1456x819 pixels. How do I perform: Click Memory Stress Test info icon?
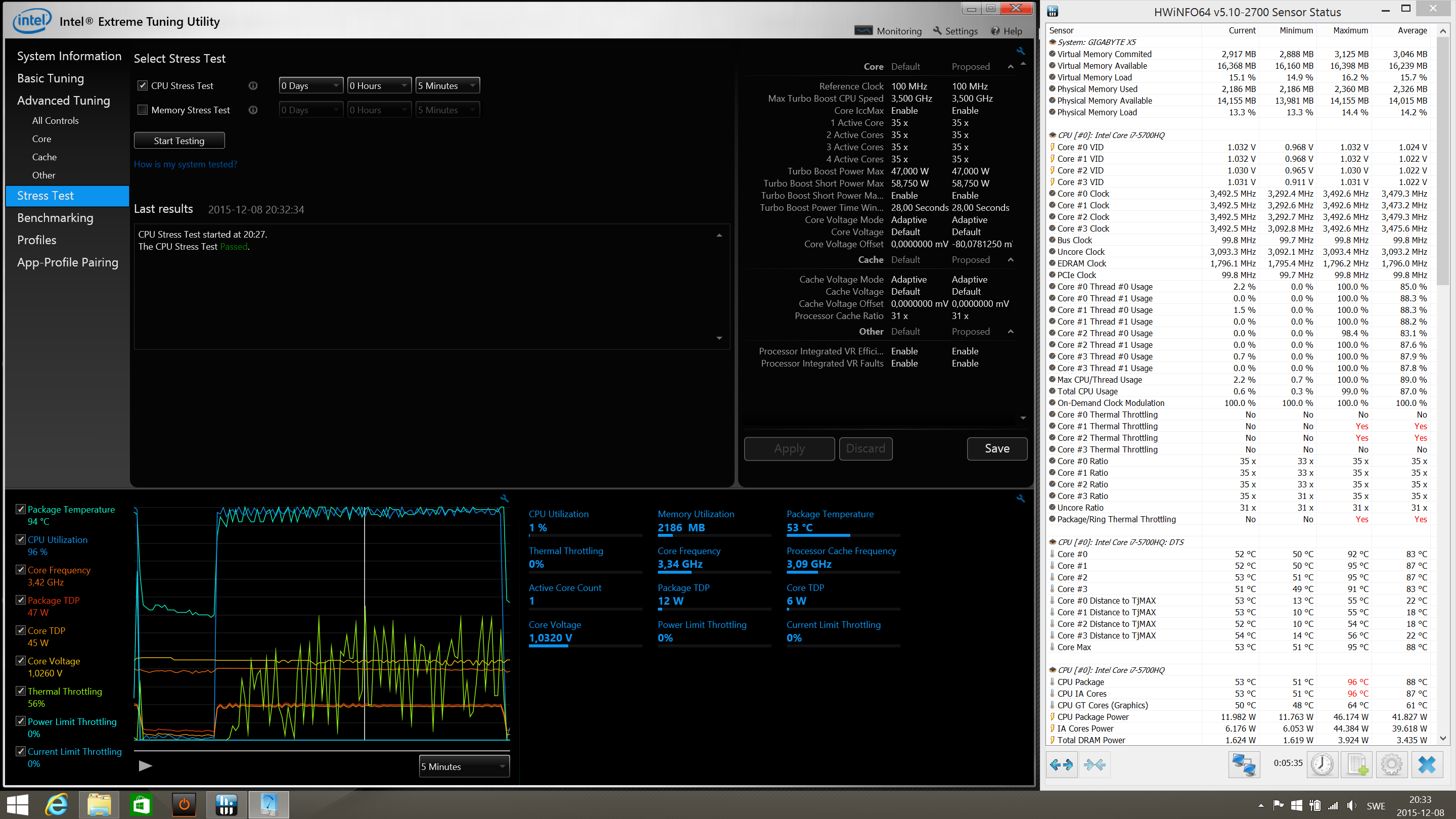pyautogui.click(x=253, y=110)
